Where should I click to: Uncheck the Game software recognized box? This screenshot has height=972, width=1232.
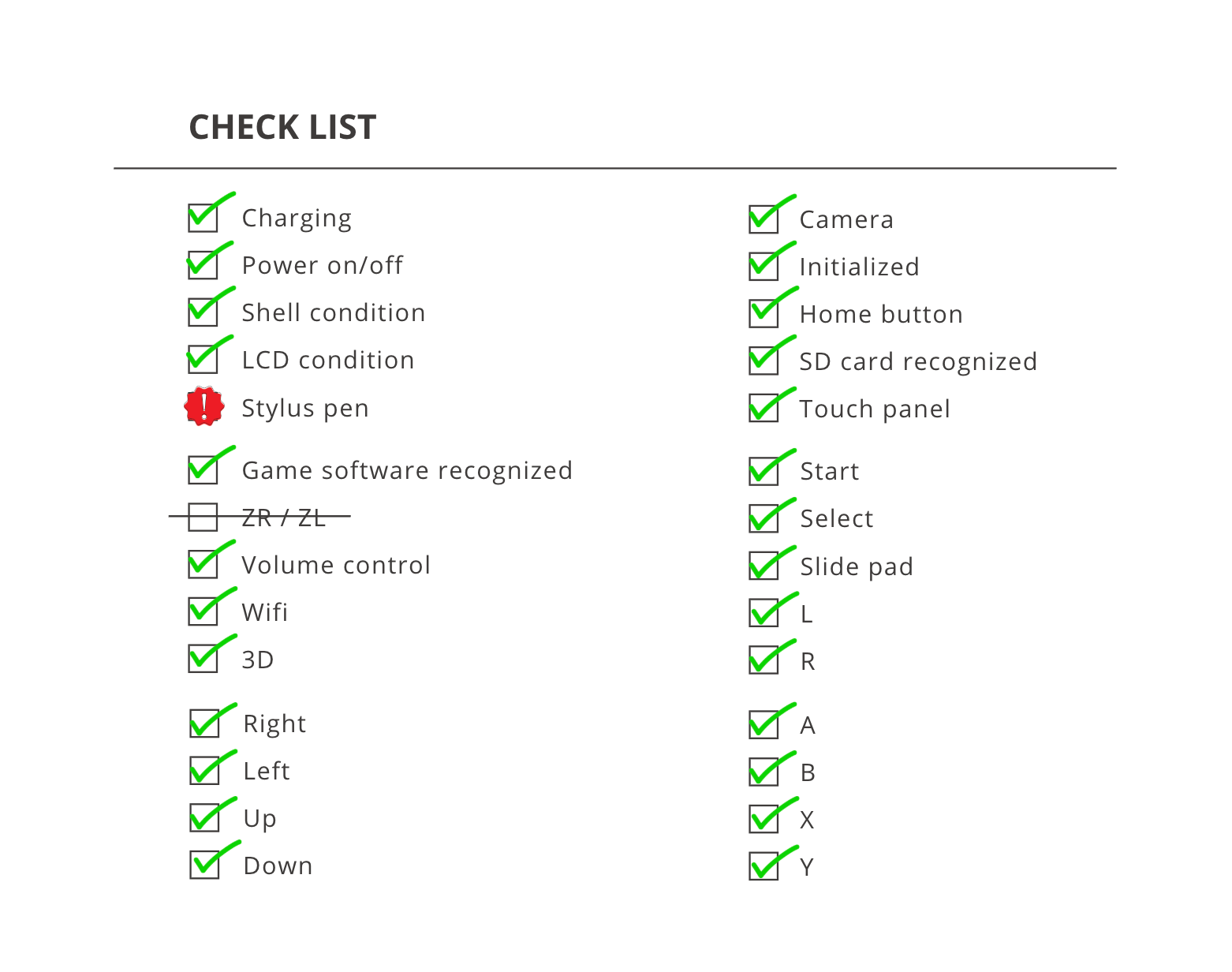pyautogui.click(x=203, y=469)
